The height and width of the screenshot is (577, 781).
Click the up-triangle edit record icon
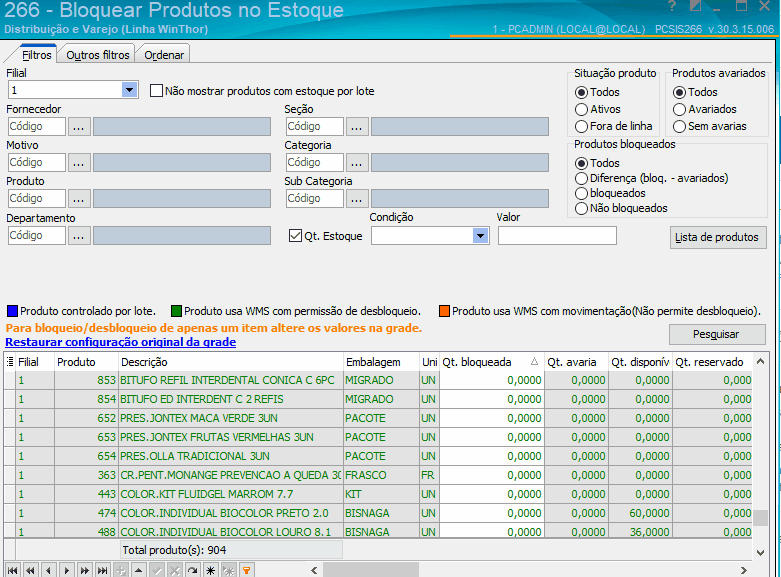click(x=138, y=571)
